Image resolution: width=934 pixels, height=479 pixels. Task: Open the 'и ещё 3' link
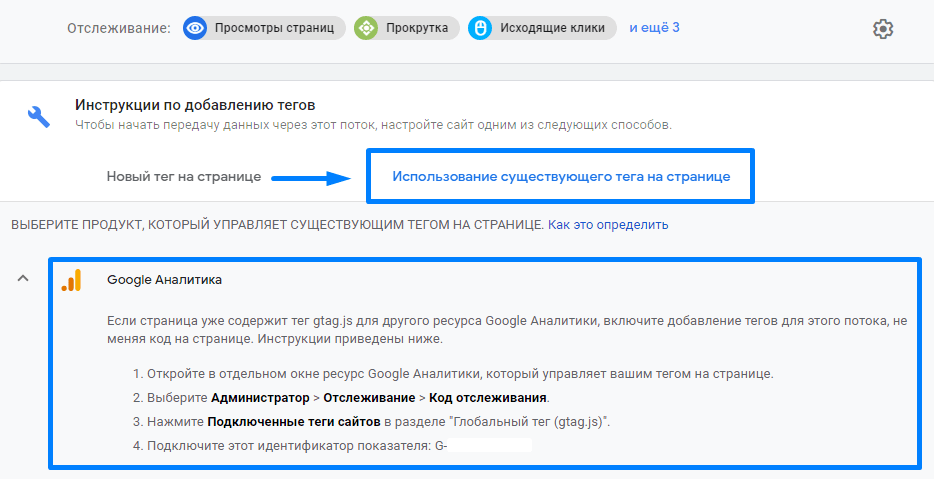pyautogui.click(x=654, y=27)
